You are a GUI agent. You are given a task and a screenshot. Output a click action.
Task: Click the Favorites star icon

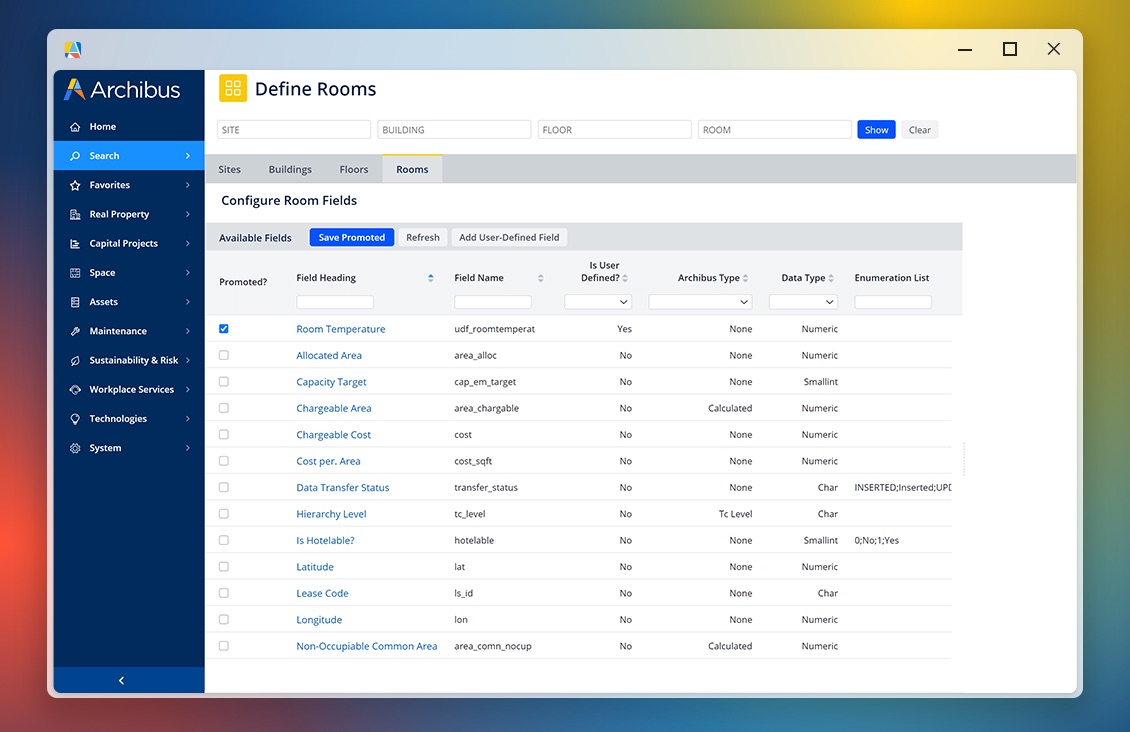[x=75, y=185]
